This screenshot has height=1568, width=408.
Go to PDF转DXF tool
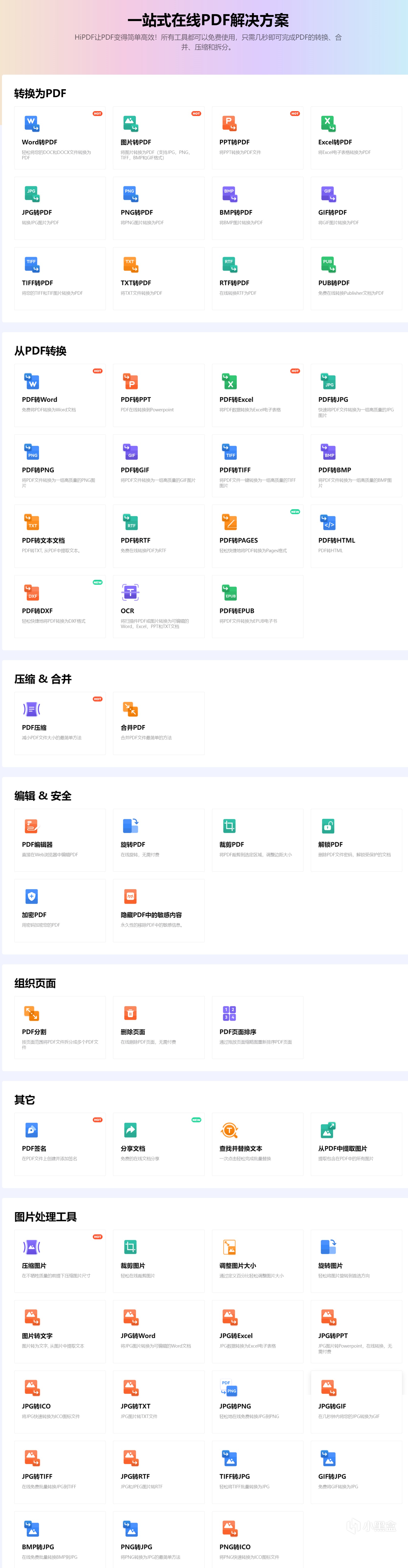pyautogui.click(x=37, y=611)
